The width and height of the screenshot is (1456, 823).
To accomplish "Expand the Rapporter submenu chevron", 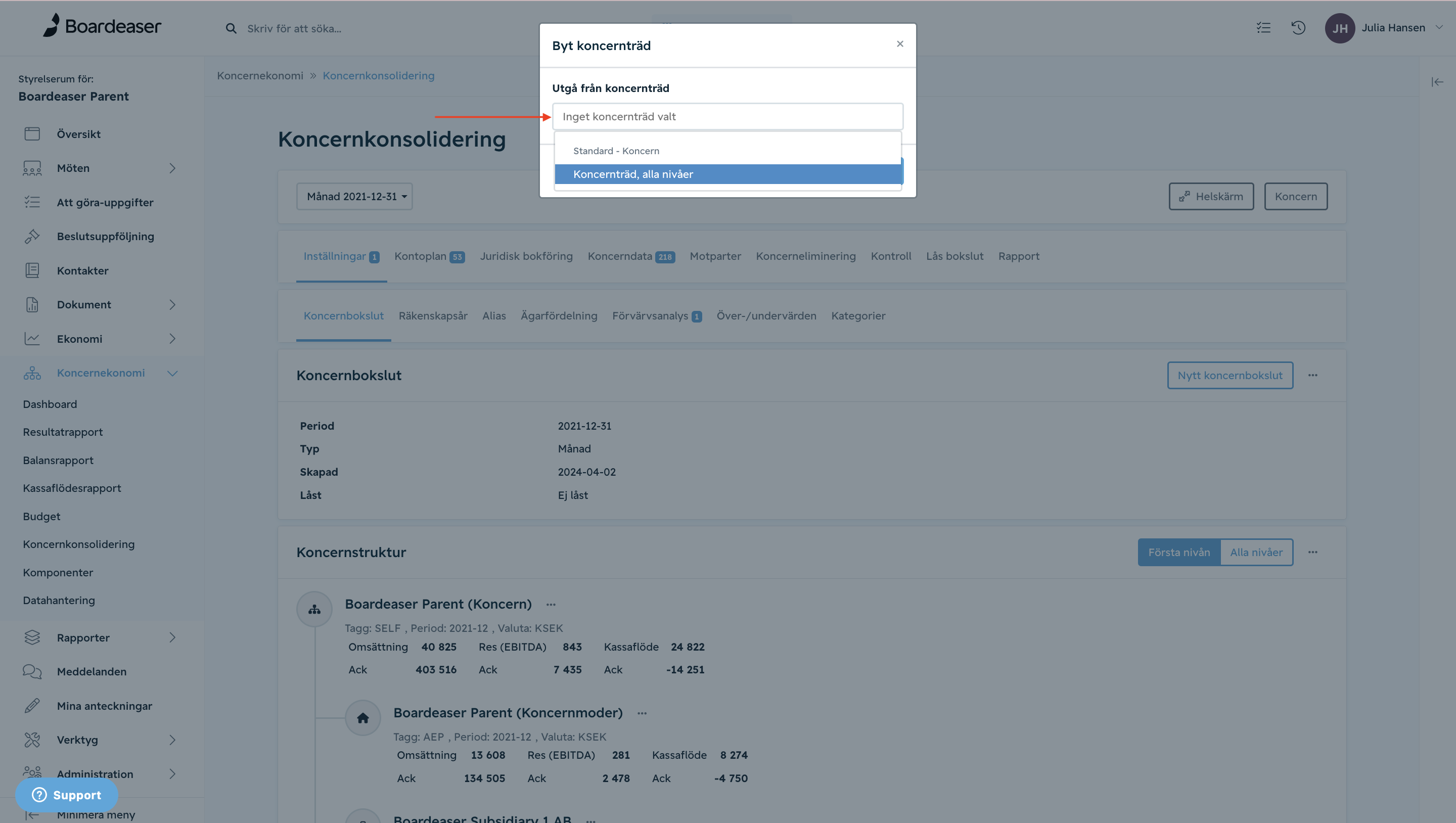I will point(172,637).
